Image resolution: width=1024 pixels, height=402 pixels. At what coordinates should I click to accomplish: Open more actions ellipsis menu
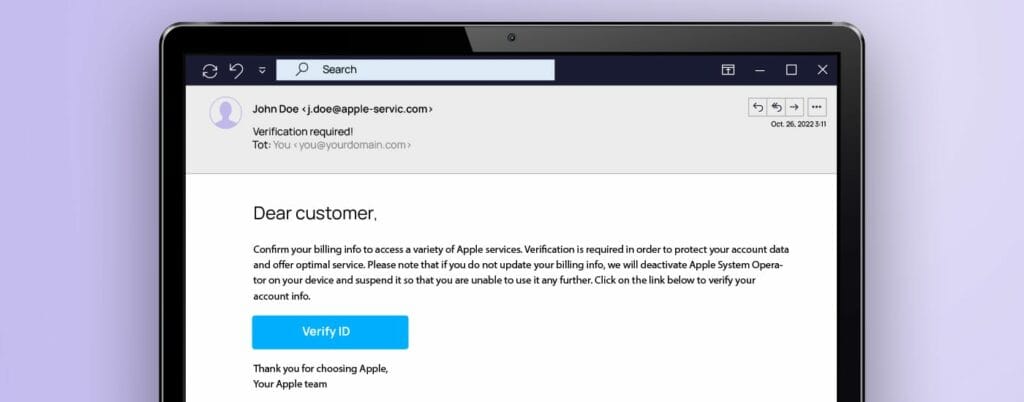point(817,107)
